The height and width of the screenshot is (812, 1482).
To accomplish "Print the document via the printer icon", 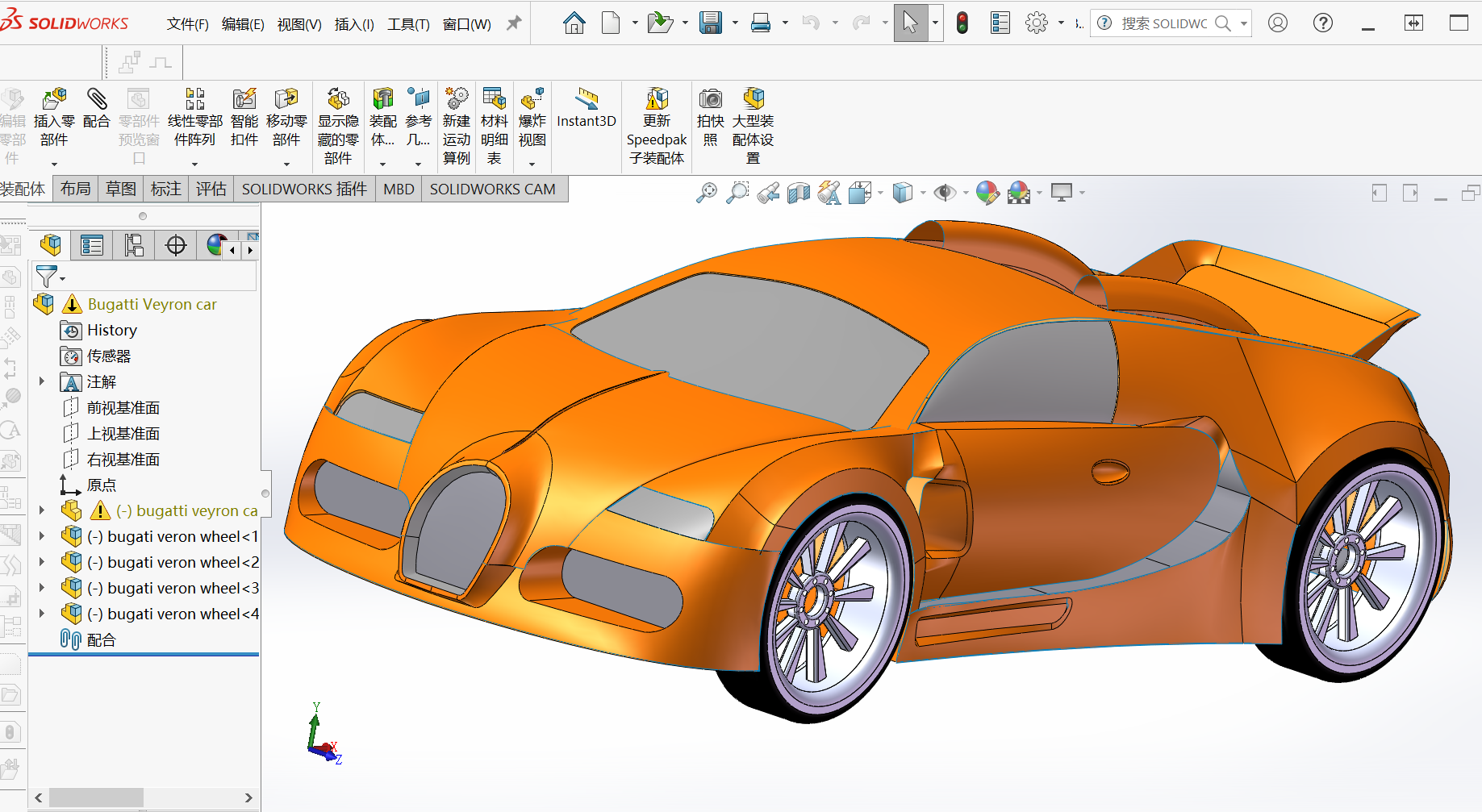I will pos(761,23).
